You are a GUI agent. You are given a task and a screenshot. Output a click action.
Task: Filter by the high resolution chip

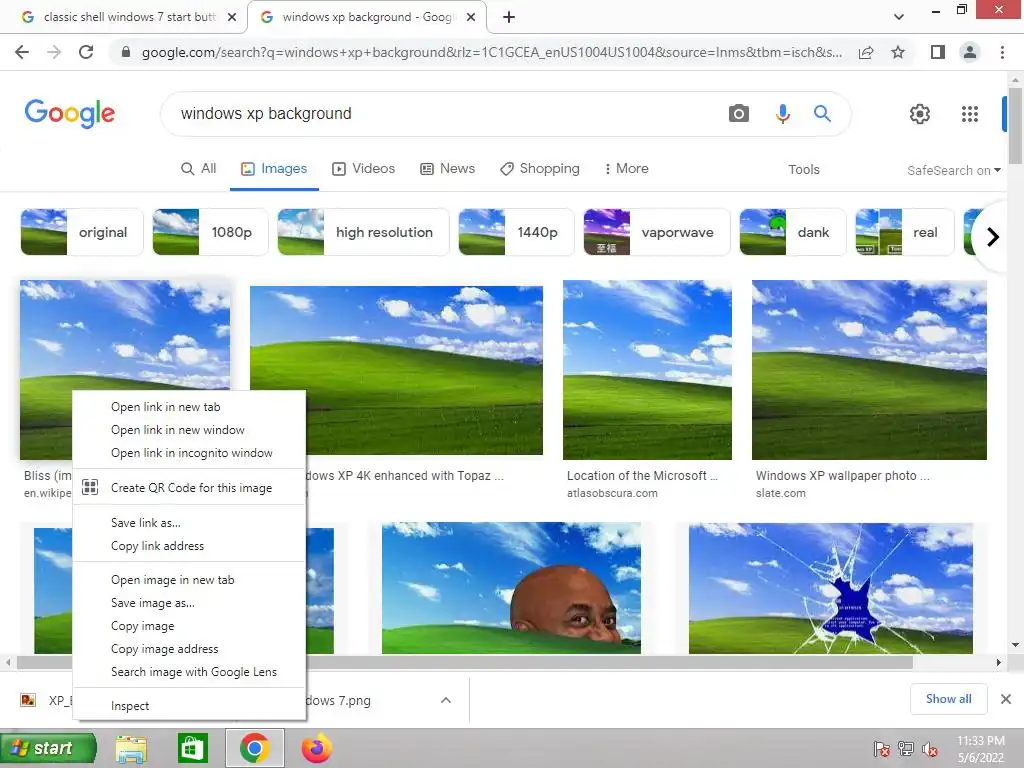point(363,232)
